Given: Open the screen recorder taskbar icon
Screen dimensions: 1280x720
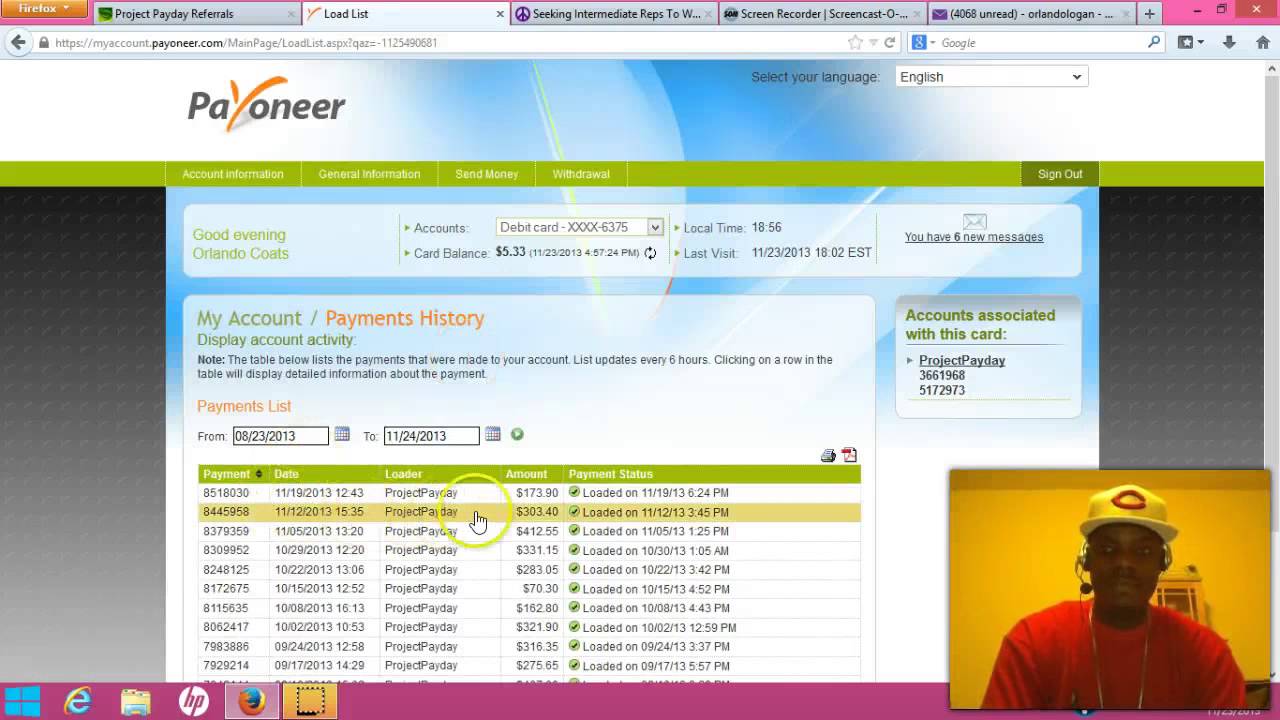Looking at the screenshot, I should [310, 702].
